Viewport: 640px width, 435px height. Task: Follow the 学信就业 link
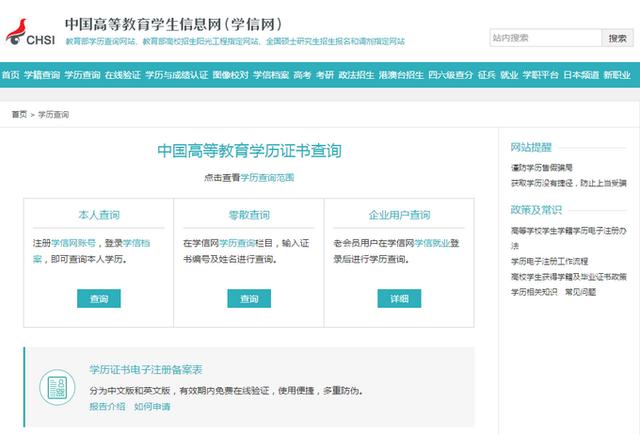point(431,242)
